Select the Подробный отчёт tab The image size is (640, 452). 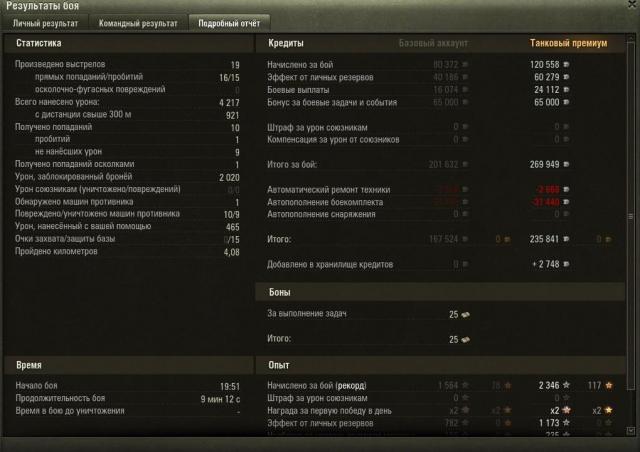229,23
